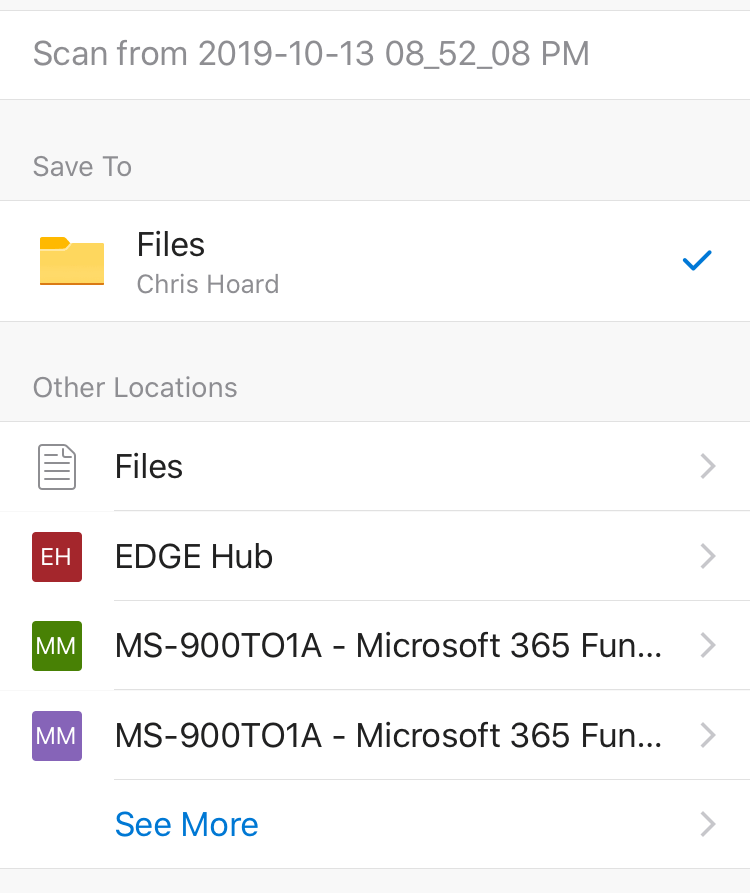Select MS-900TO1A label beside purple icon

(388, 736)
